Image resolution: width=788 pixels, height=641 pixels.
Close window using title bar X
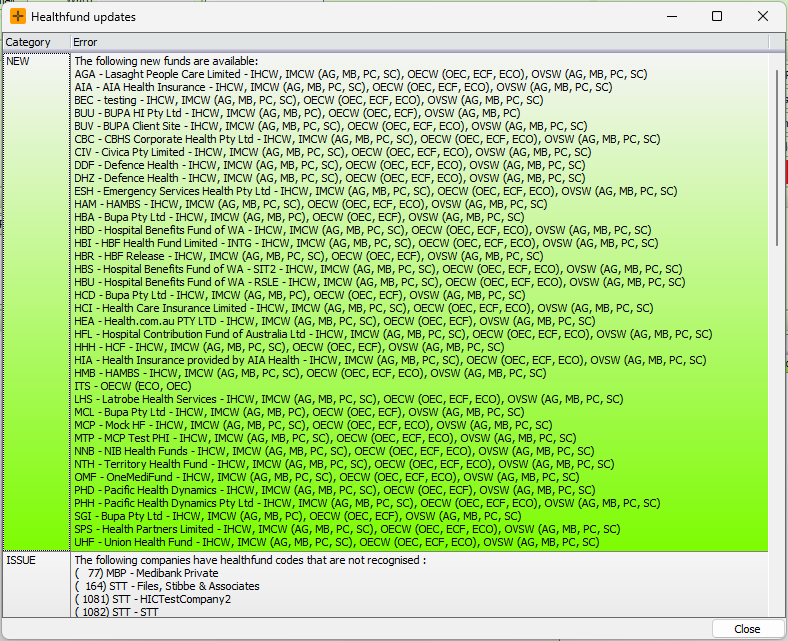pos(762,17)
